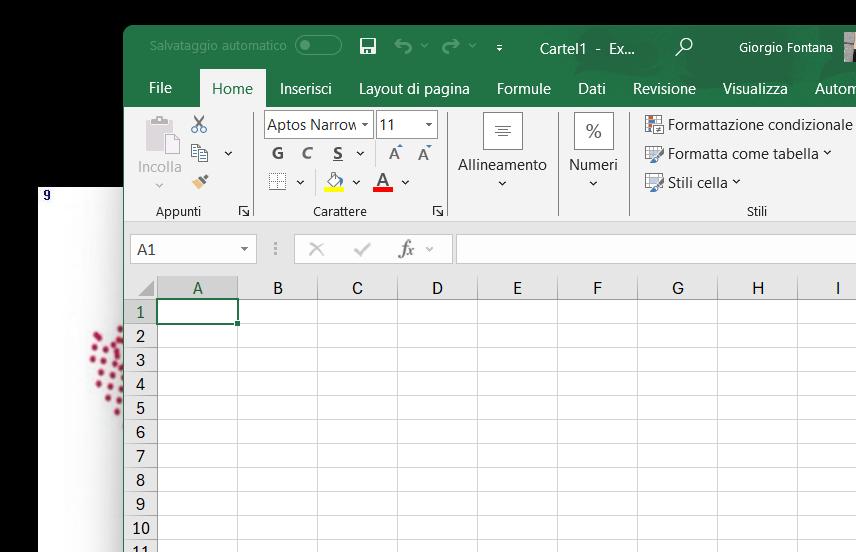This screenshot has height=552, width=856.
Task: Expand the font size 11 dropdown
Action: [x=429, y=125]
